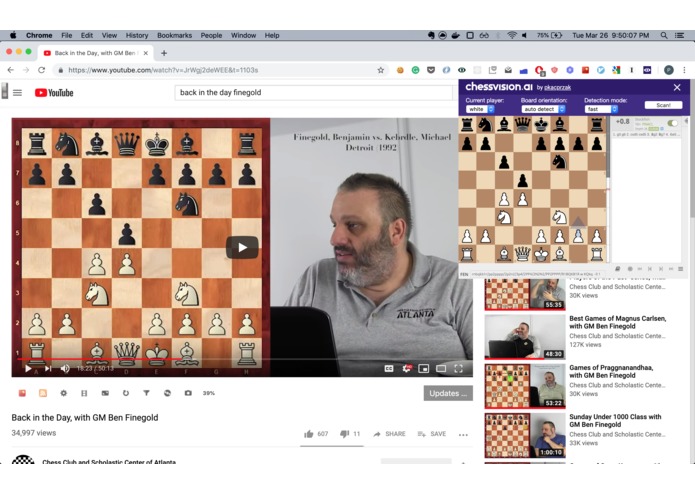Open Games of Praggnanandhaa video thumbnail

(525, 386)
